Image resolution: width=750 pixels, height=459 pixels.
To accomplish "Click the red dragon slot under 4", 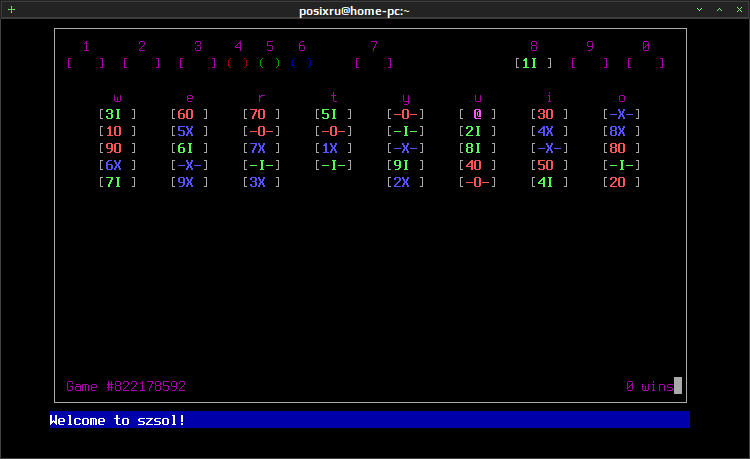I will coord(238,63).
